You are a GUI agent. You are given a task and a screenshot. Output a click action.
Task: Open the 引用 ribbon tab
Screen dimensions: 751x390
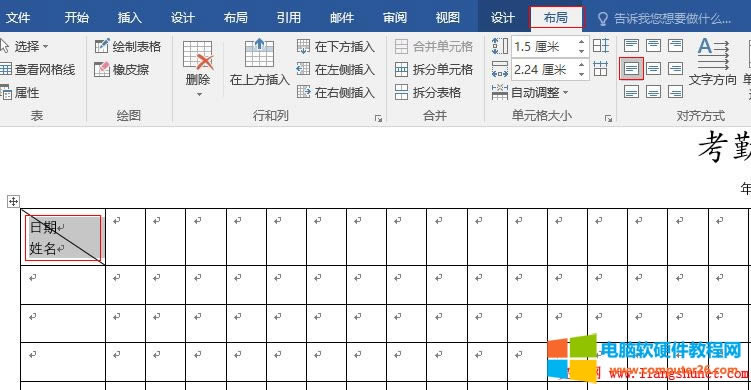[x=289, y=18]
